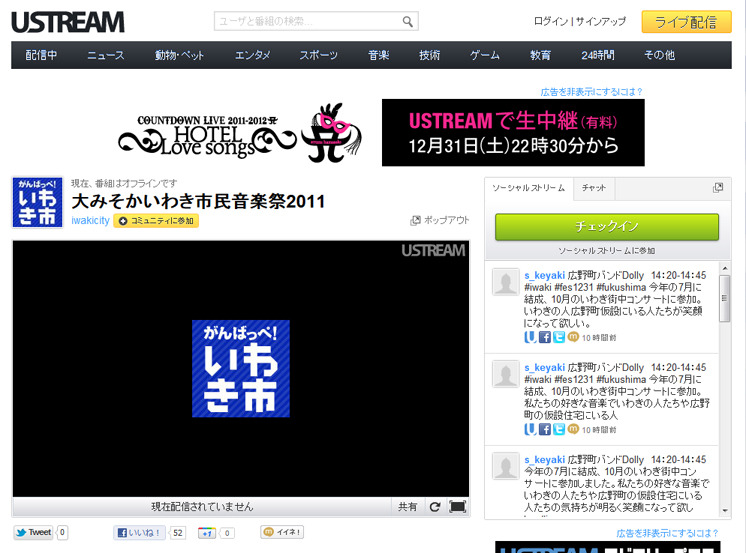Click the mixi イイネ！ button
Viewport: 746px width, 553px height.
click(282, 532)
